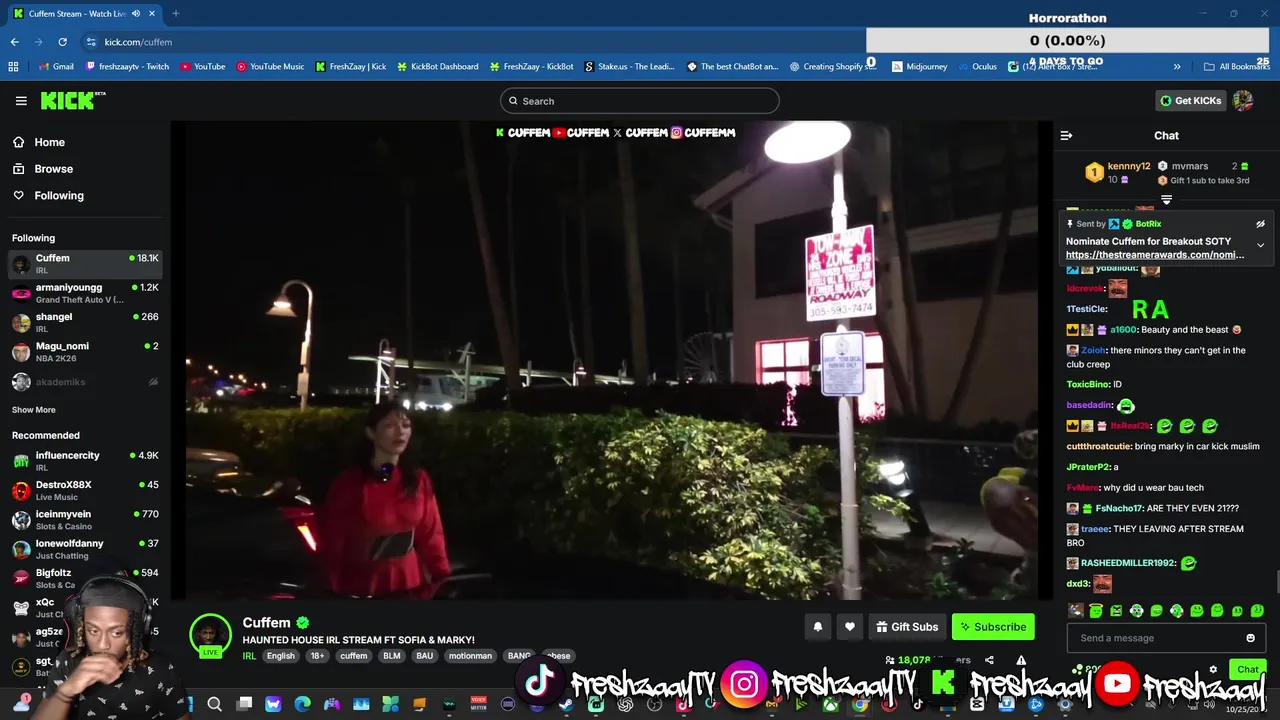Follow Cuffem with heart button
Image resolution: width=1280 pixels, height=720 pixels.
(x=849, y=627)
